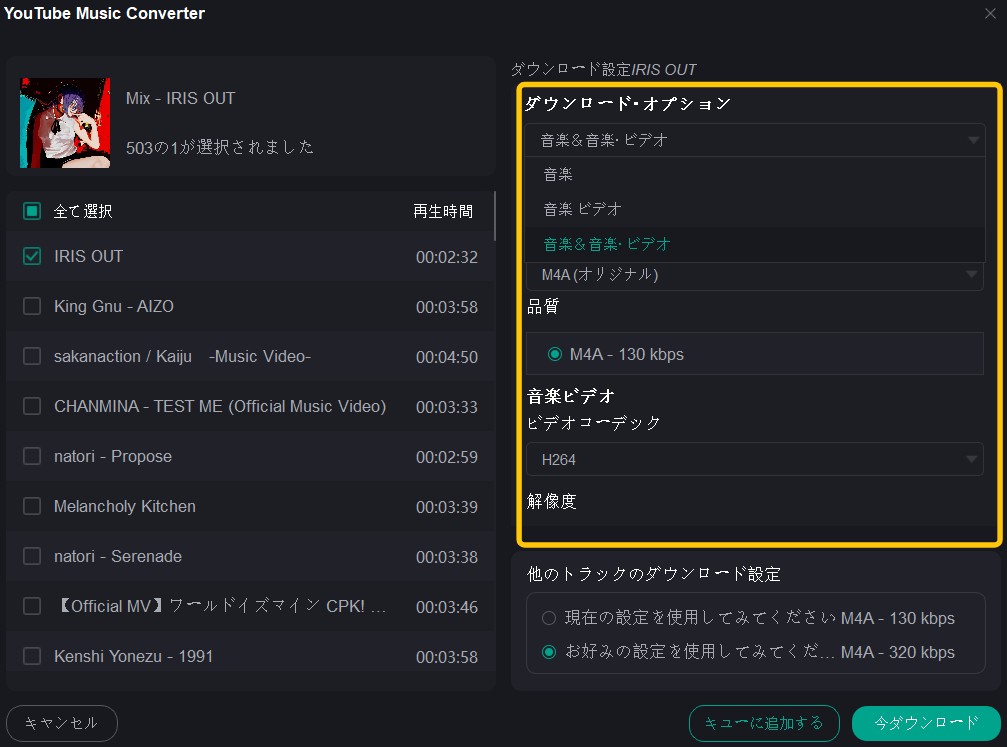Click the 503の1が選択されました text

[x=220, y=147]
